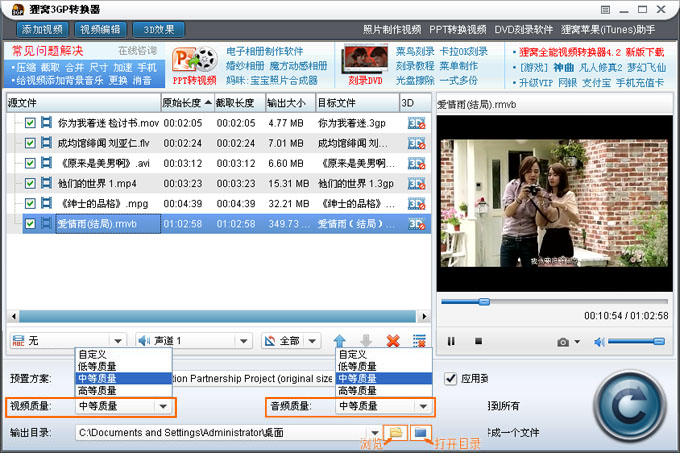
Task: Select 高等质量 in video quality list
Action: point(124,391)
